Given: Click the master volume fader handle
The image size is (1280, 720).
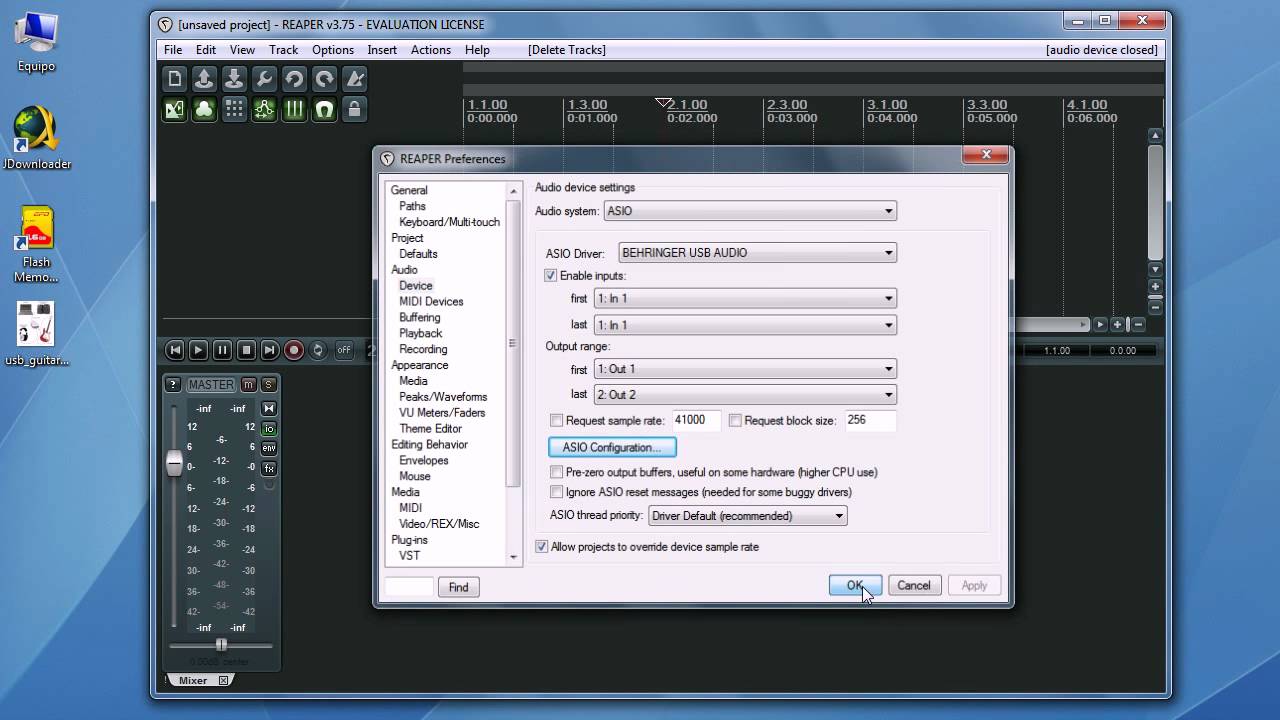Looking at the screenshot, I should (175, 463).
